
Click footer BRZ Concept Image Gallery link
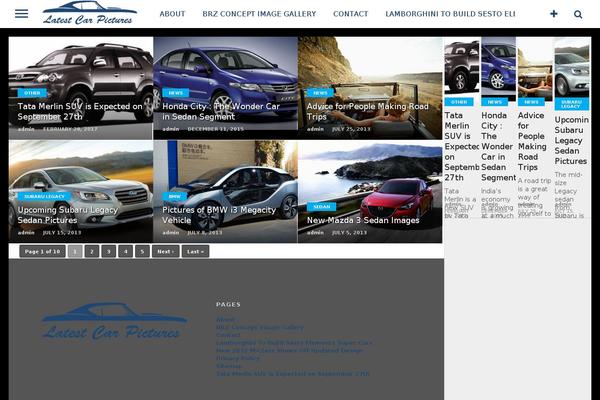pos(259,327)
